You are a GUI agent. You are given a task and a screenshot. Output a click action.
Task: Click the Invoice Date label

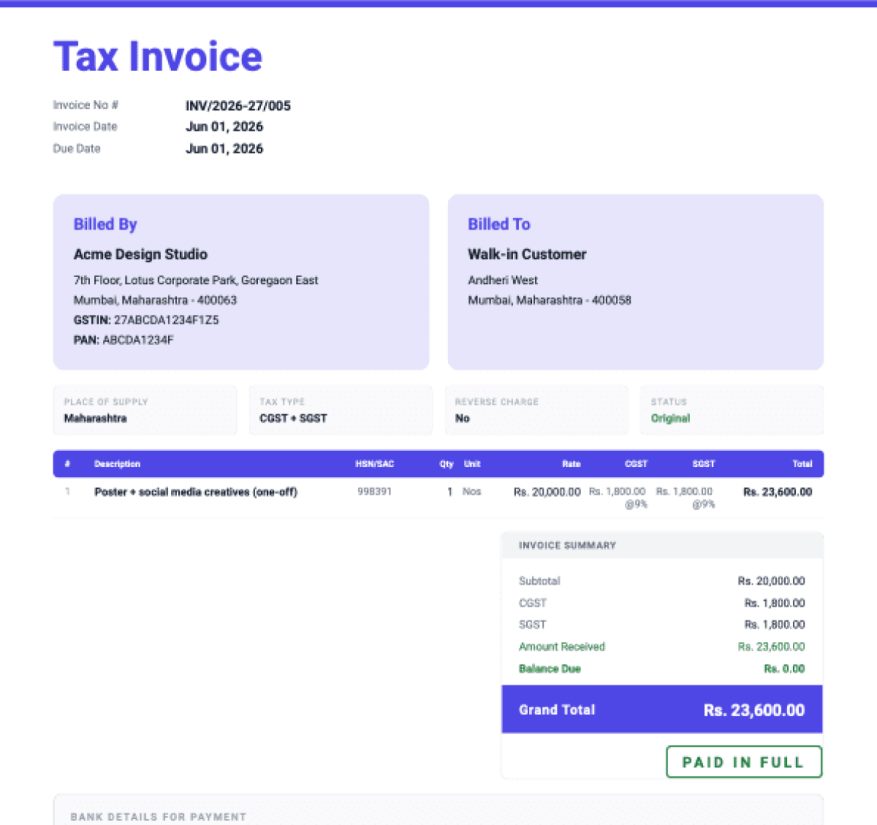pos(85,127)
